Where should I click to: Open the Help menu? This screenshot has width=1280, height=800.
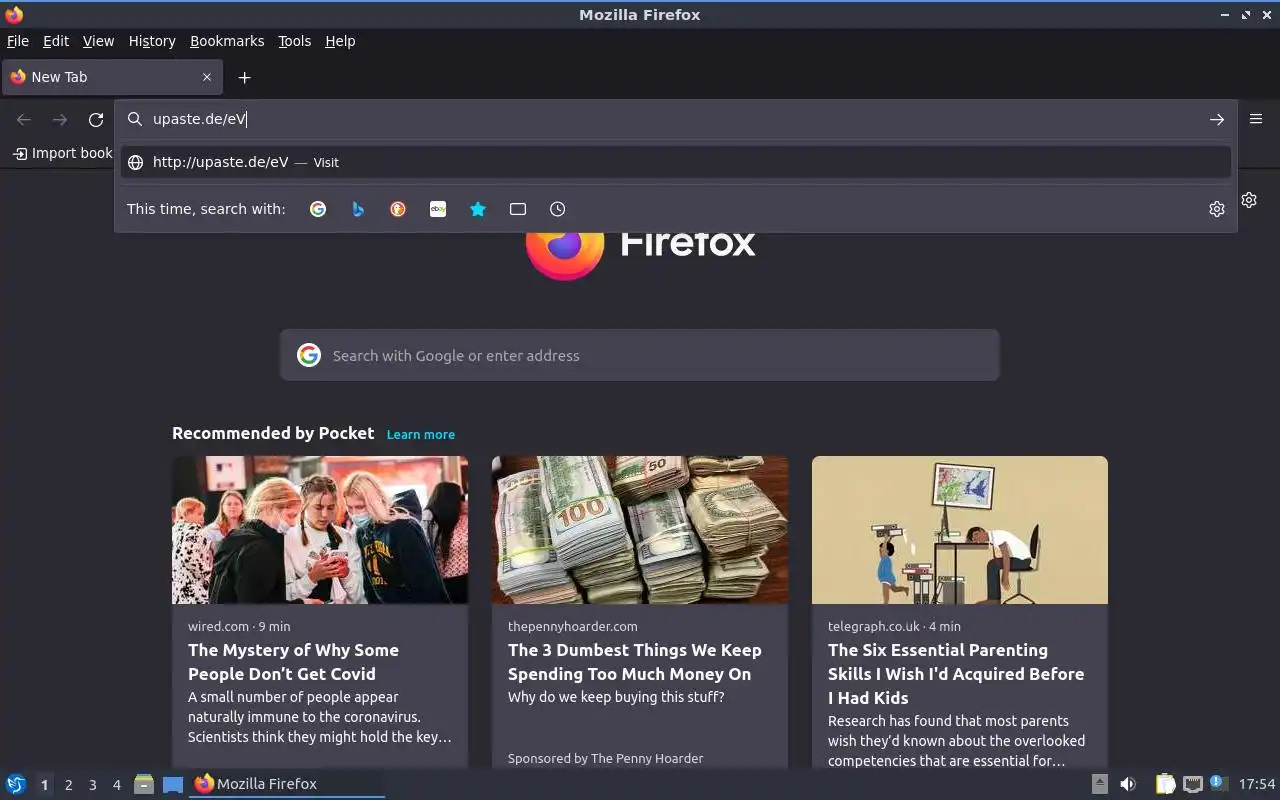click(340, 41)
